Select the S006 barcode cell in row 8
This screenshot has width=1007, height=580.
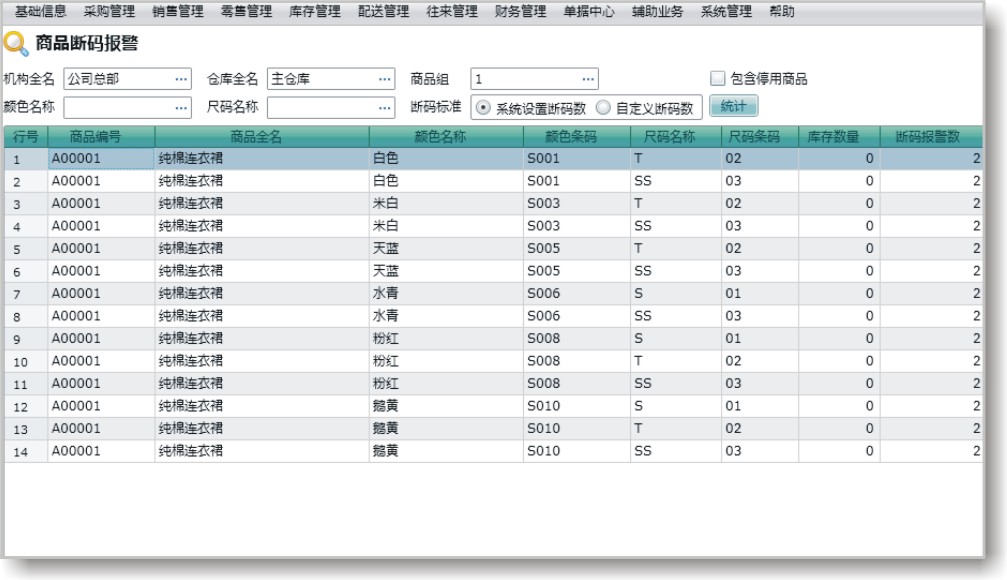tap(576, 316)
